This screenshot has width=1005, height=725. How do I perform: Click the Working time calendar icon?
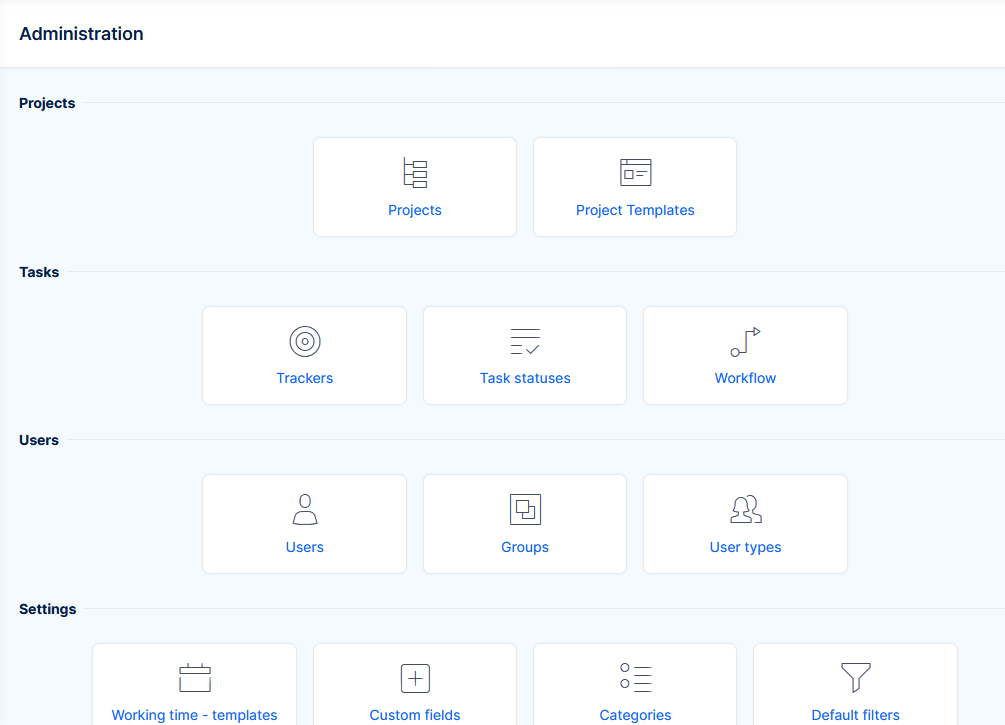point(195,678)
